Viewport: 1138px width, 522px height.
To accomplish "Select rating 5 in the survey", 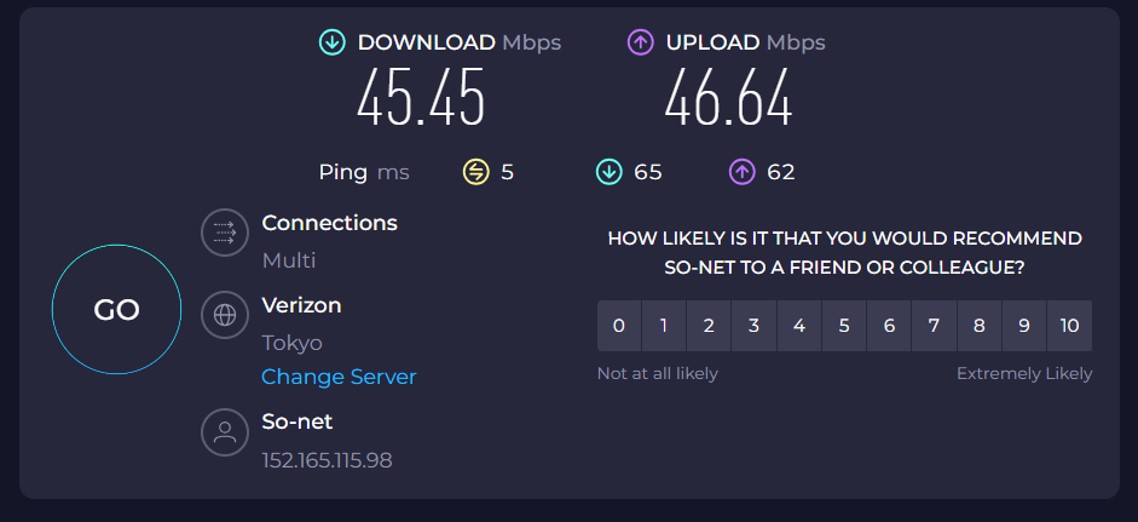I will coord(844,325).
